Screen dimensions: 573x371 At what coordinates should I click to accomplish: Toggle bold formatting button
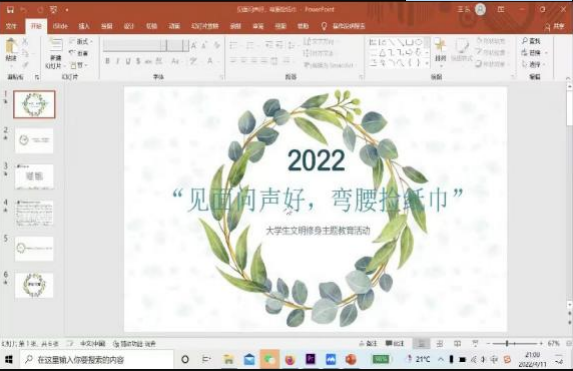[107, 61]
